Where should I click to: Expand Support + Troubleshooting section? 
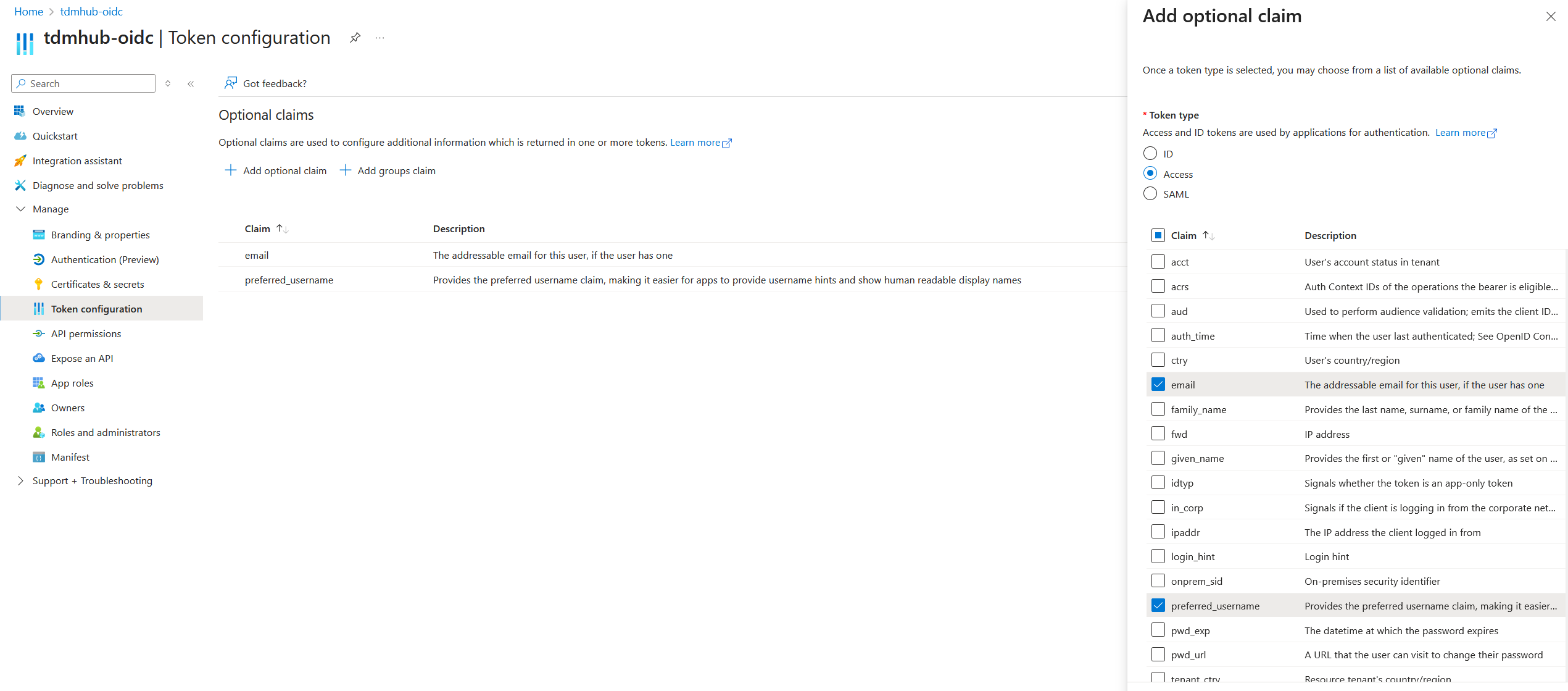[20, 480]
